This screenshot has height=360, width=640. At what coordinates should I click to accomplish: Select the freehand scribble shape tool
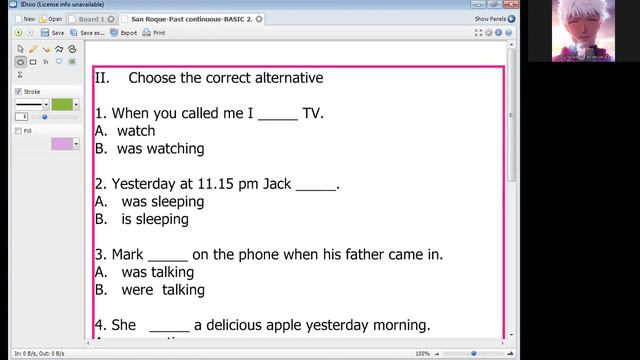click(72, 49)
